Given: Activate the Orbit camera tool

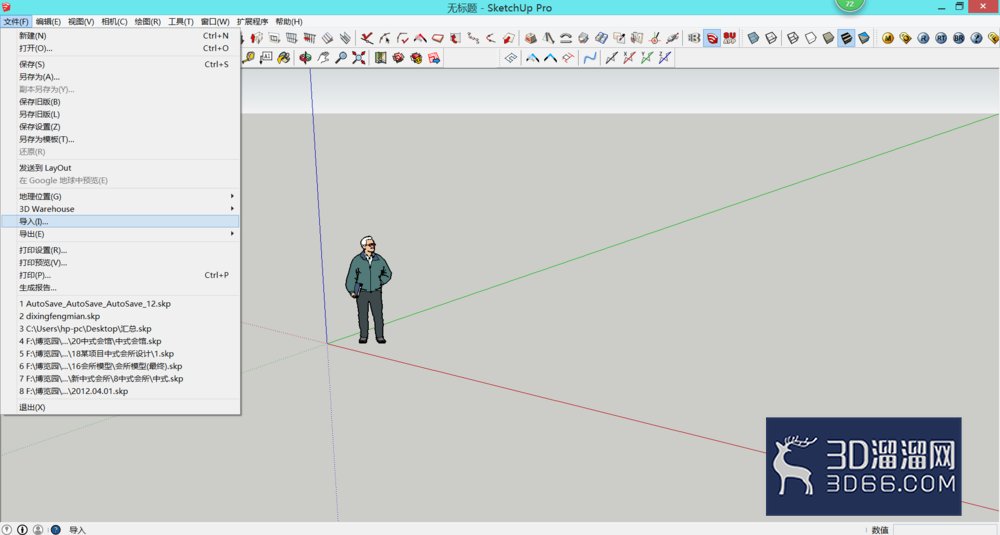Looking at the screenshot, I should [x=305, y=57].
